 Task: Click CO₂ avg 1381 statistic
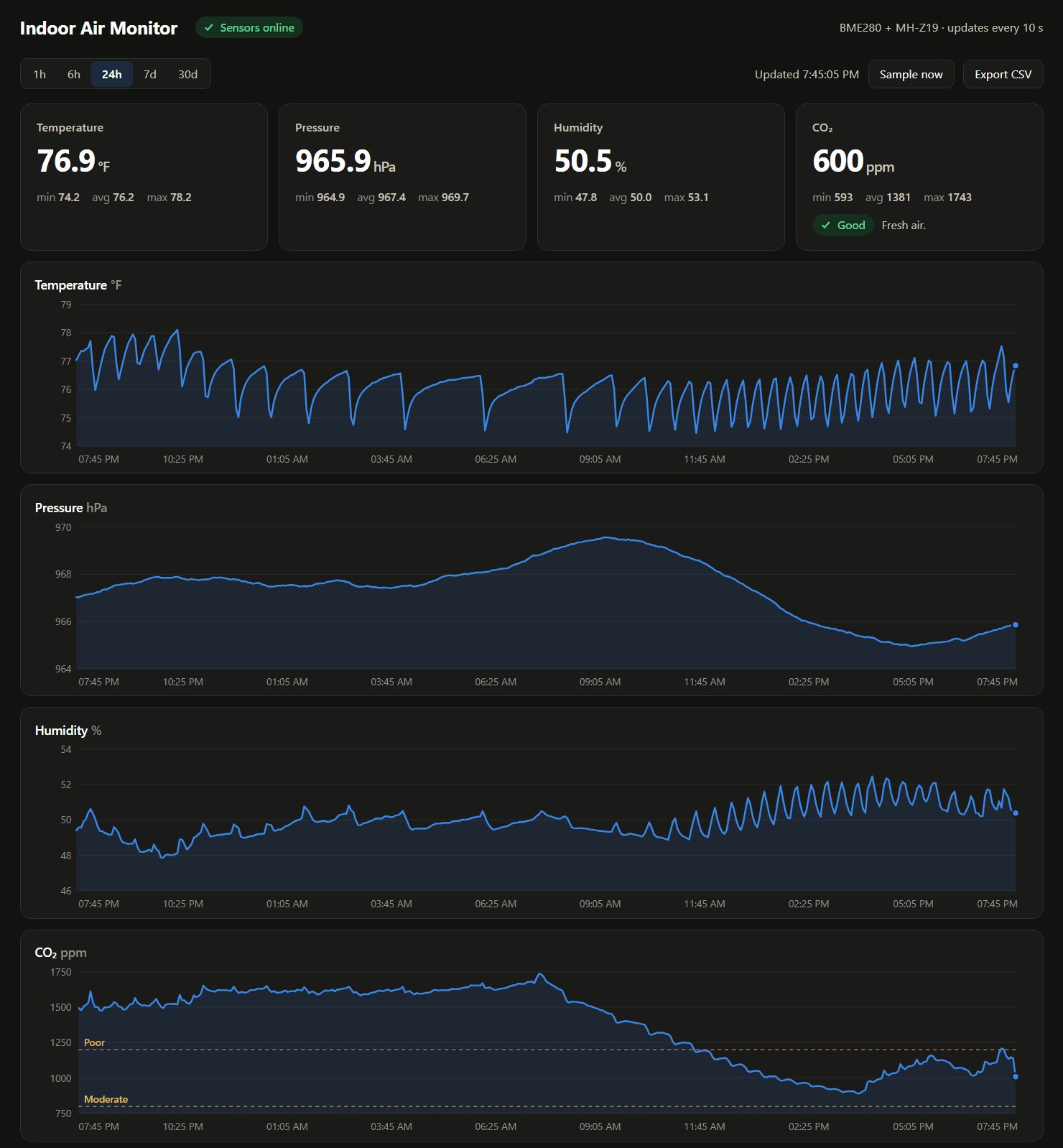888,198
